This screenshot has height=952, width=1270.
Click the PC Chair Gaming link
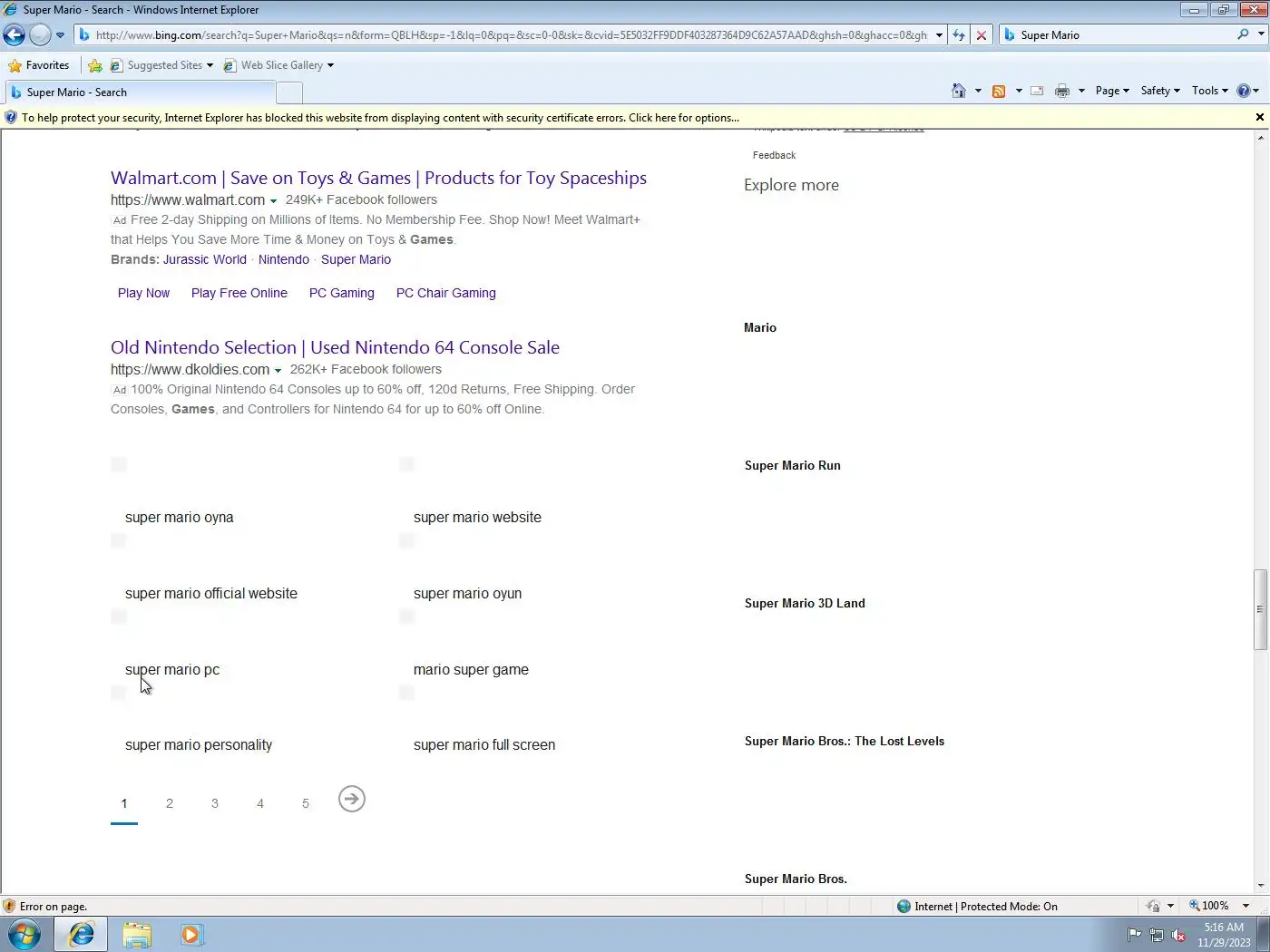point(446,293)
